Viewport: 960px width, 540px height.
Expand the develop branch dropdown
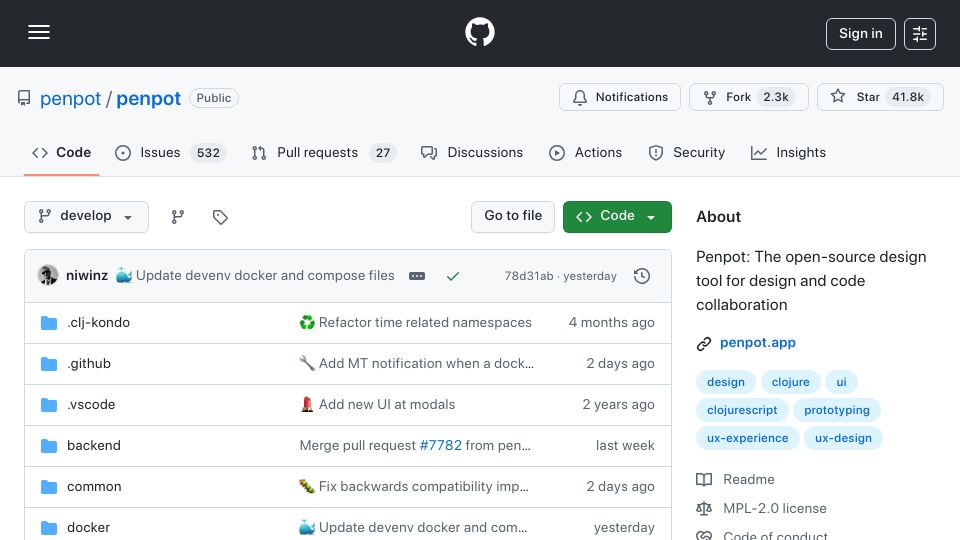[86, 217]
